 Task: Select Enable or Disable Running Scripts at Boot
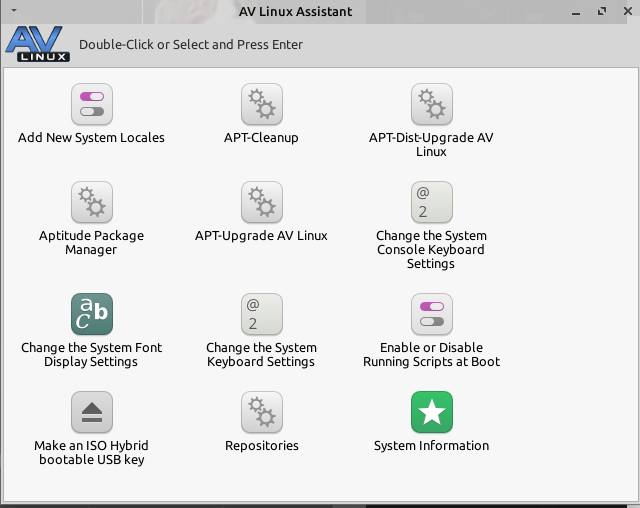(x=431, y=331)
